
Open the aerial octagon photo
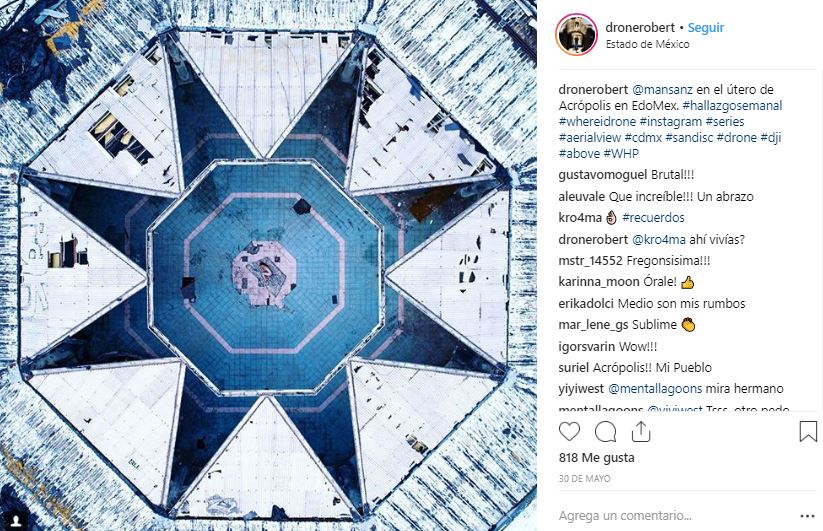[x=268, y=266]
